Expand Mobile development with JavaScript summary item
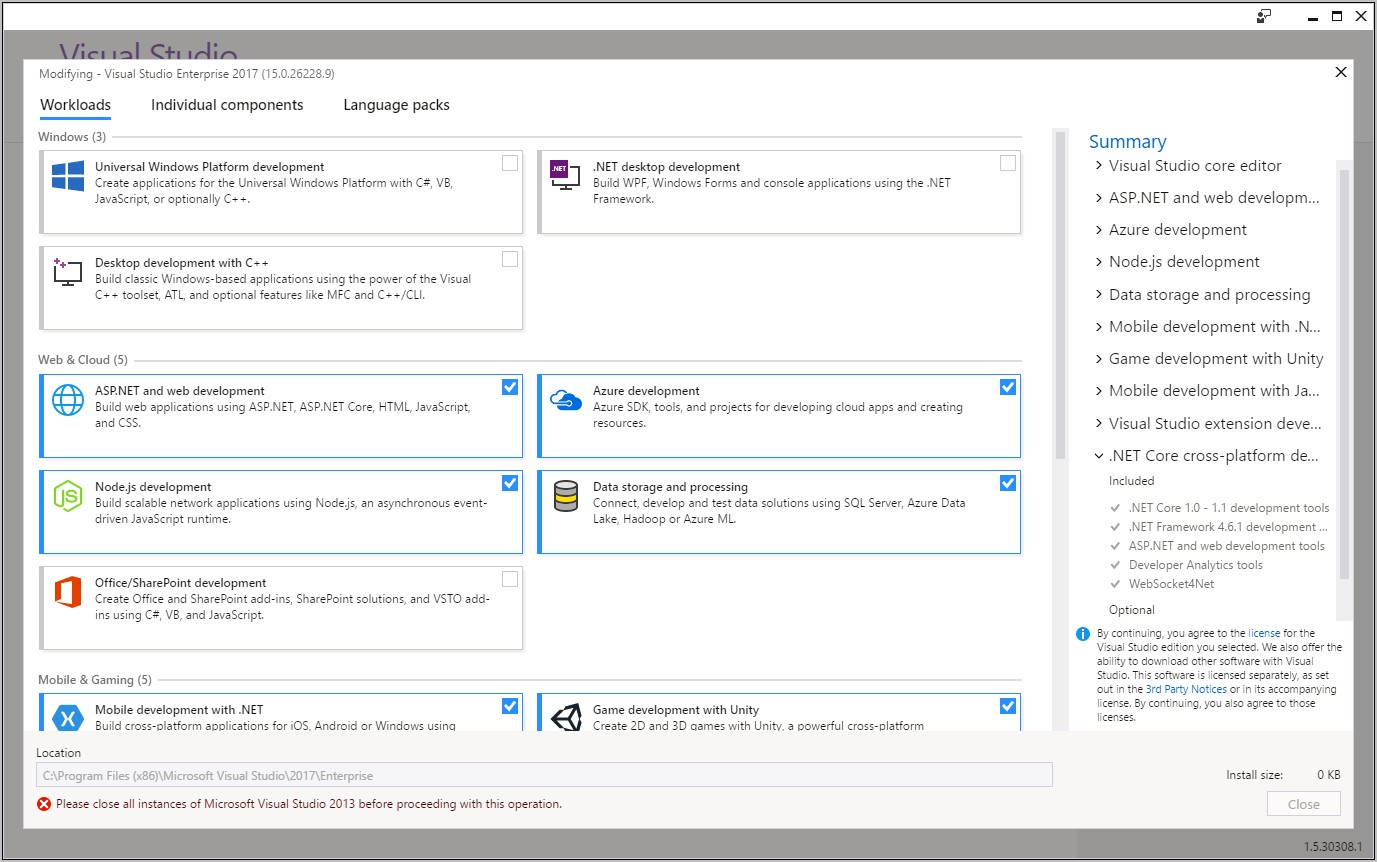The height and width of the screenshot is (862, 1377). [x=1099, y=391]
